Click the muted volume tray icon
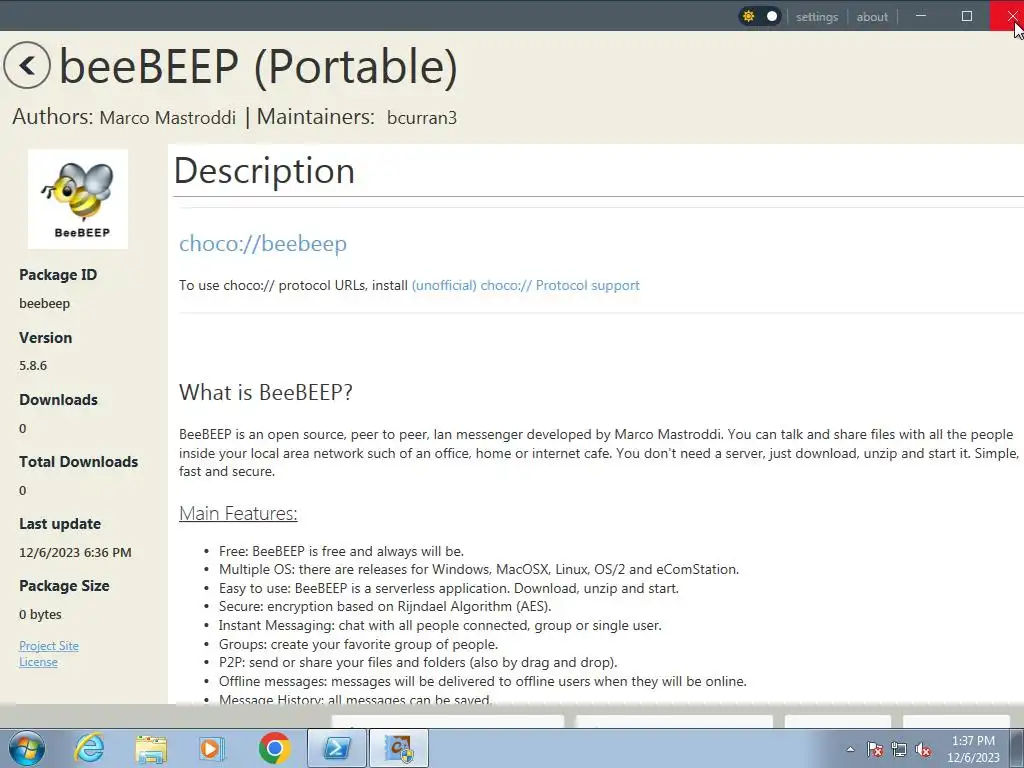 click(x=923, y=749)
